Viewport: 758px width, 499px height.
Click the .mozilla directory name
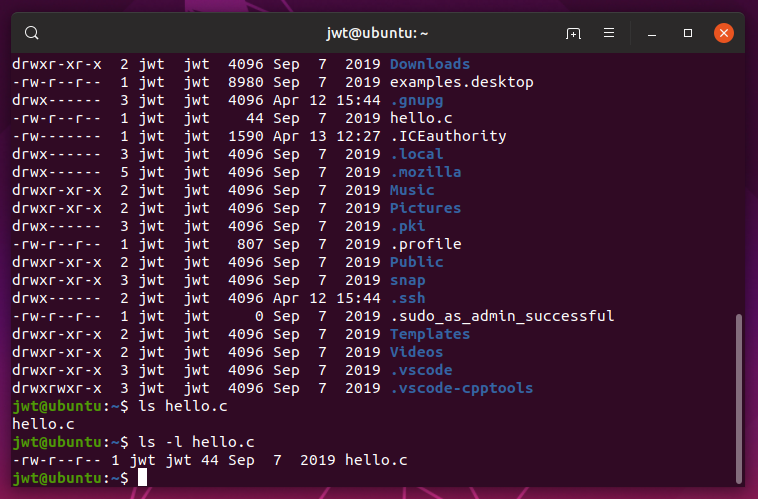pos(425,172)
